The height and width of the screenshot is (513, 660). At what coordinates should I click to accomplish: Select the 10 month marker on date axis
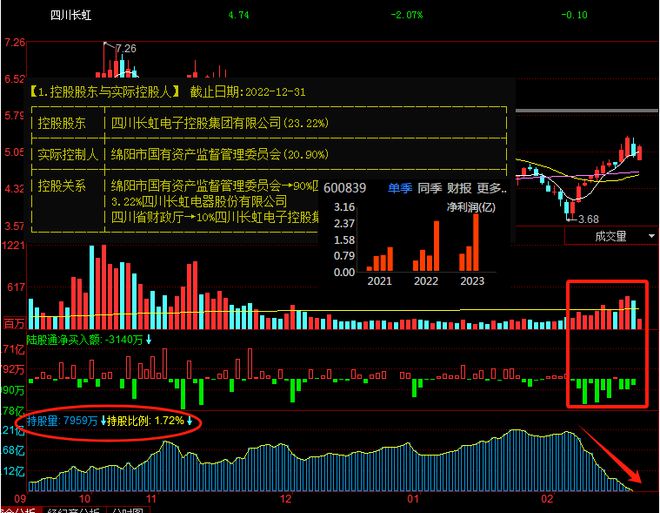pos(85,499)
